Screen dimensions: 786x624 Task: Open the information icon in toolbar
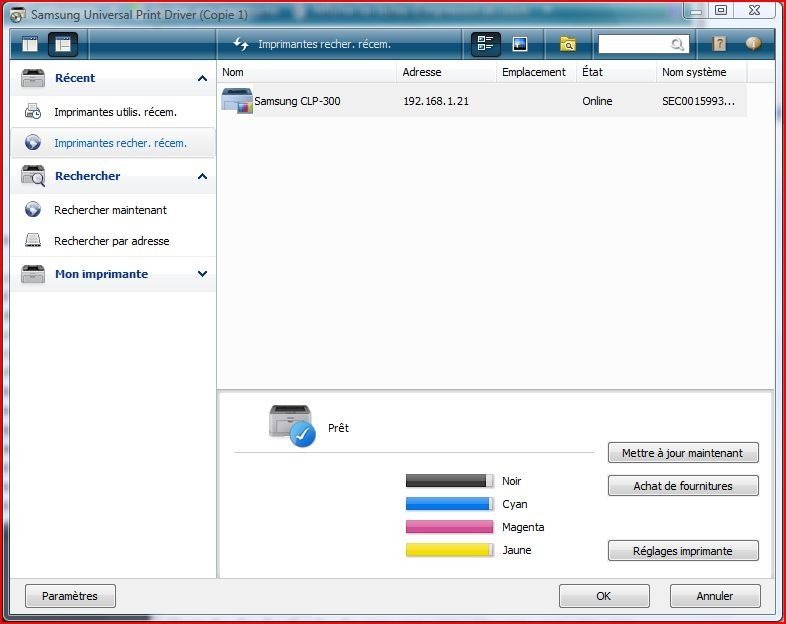(x=752, y=44)
